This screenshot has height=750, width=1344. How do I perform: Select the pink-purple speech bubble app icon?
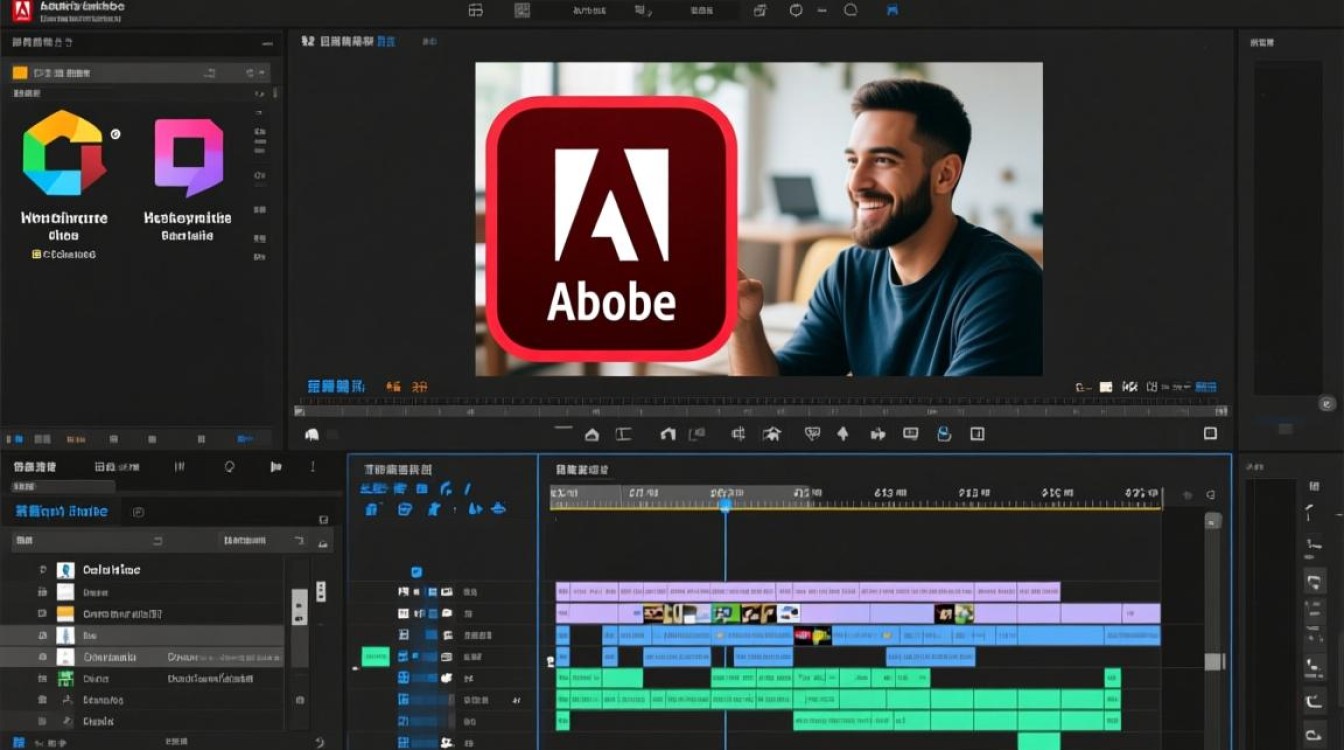189,157
